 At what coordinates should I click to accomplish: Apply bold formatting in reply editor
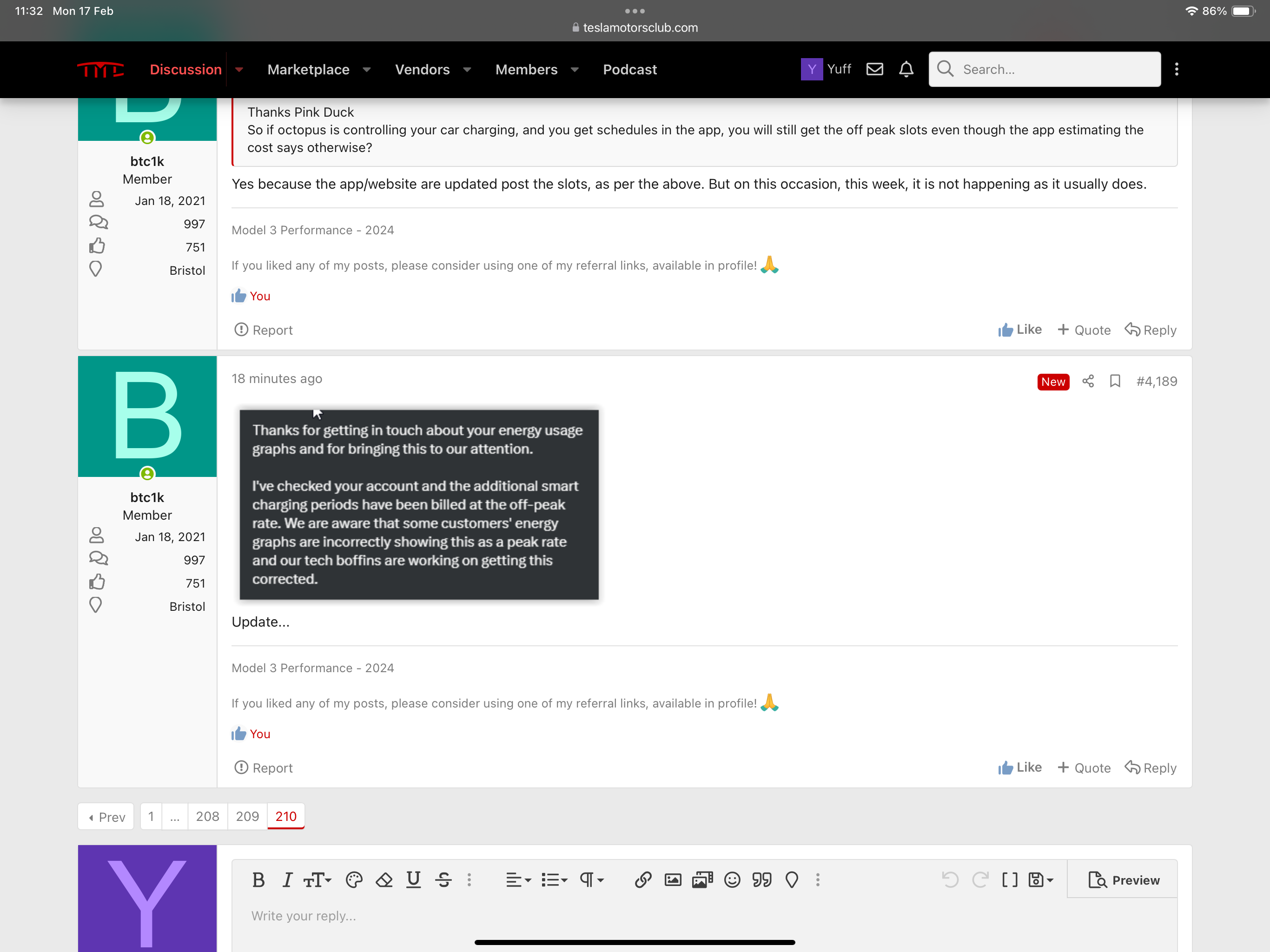point(258,879)
